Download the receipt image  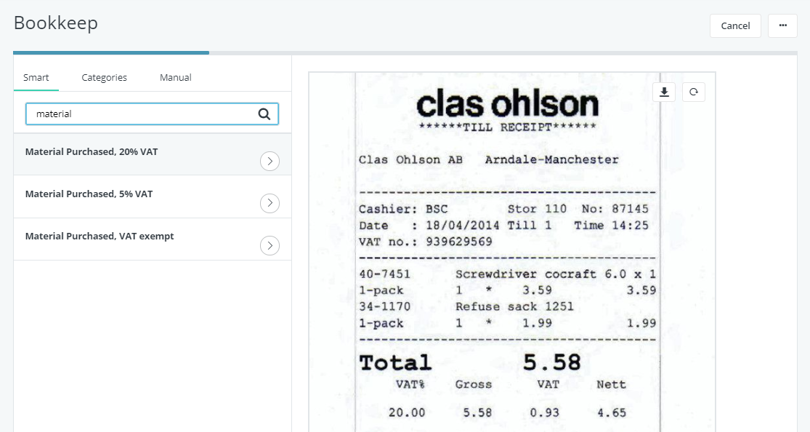(664, 92)
